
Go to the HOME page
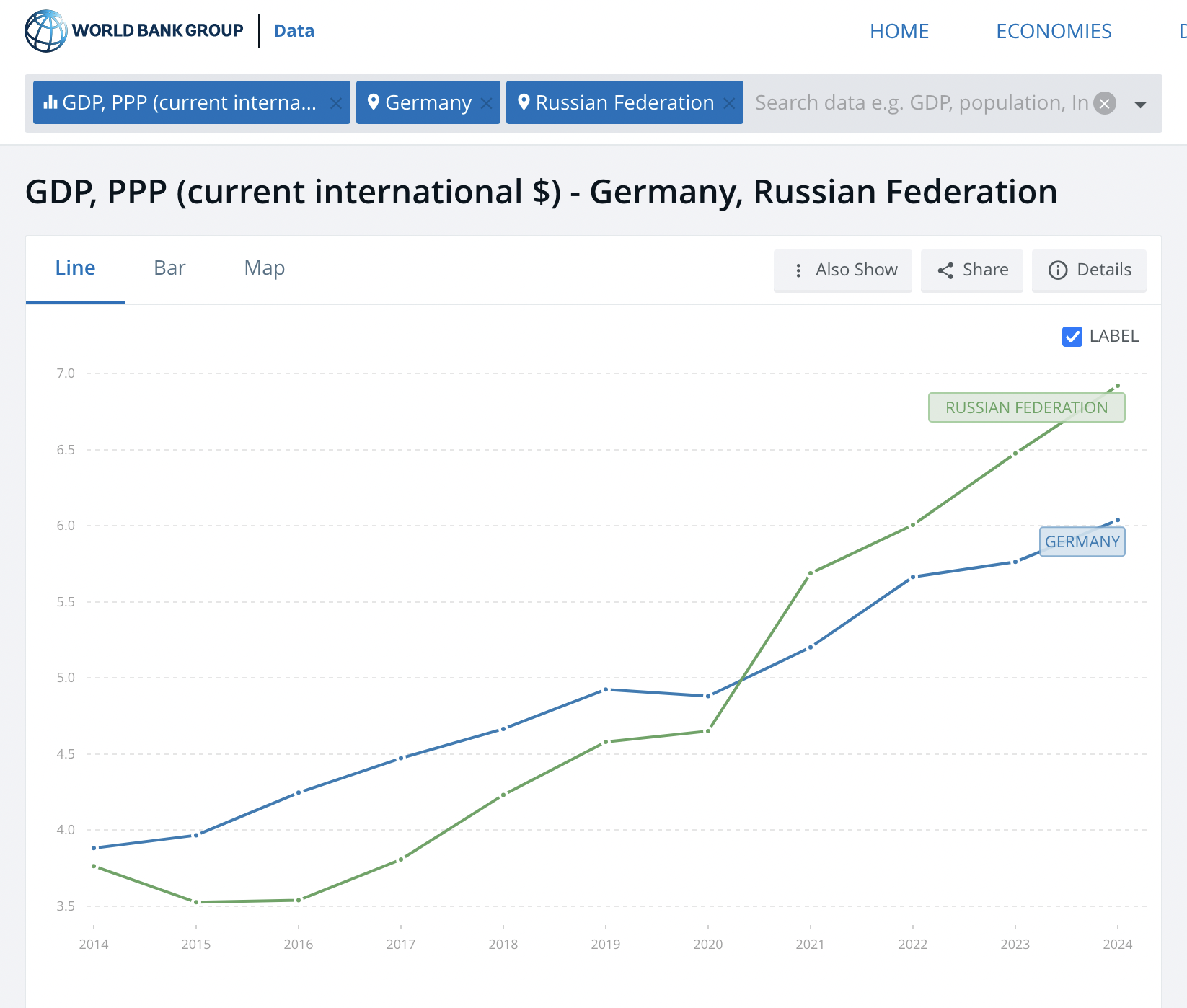[899, 31]
